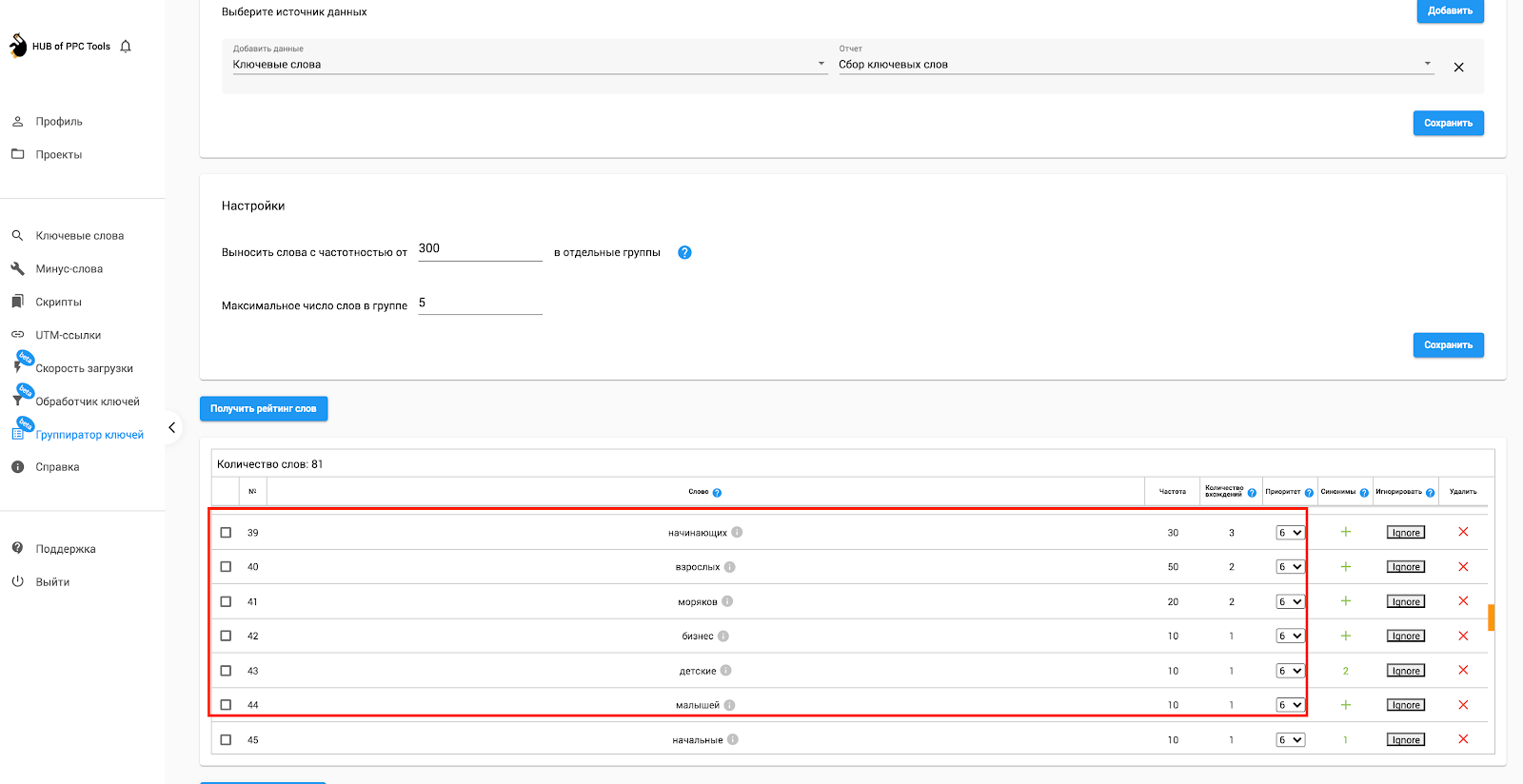Viewport: 1523px width, 784px height.
Task: Click the frequency threshold field showing 300
Action: 480,249
